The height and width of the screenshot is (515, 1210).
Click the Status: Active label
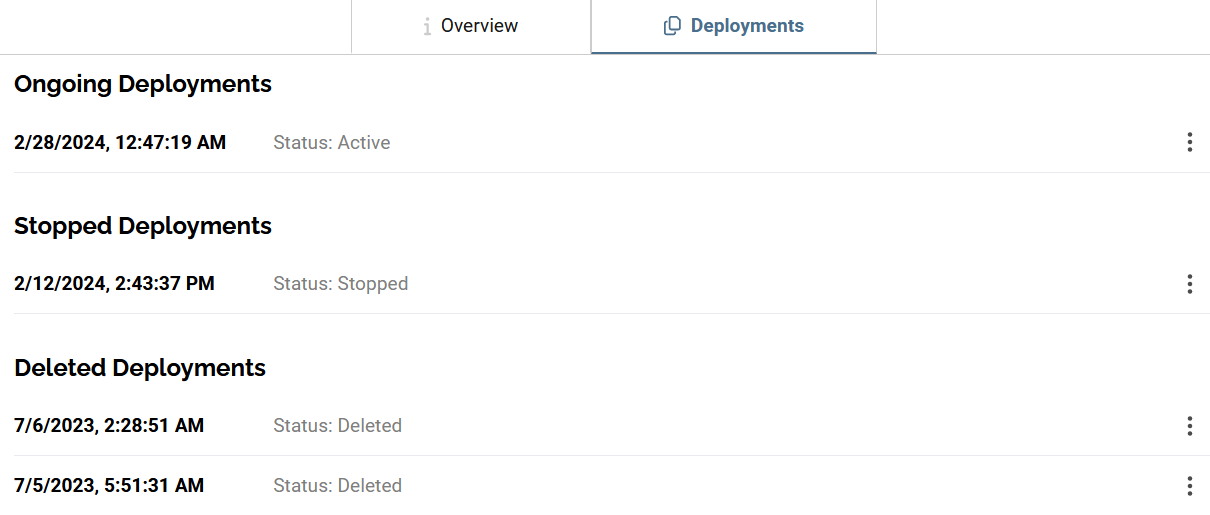click(x=332, y=142)
